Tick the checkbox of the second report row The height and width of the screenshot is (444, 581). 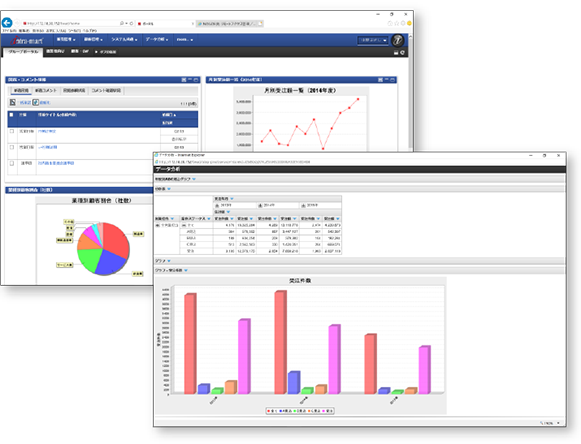point(12,147)
